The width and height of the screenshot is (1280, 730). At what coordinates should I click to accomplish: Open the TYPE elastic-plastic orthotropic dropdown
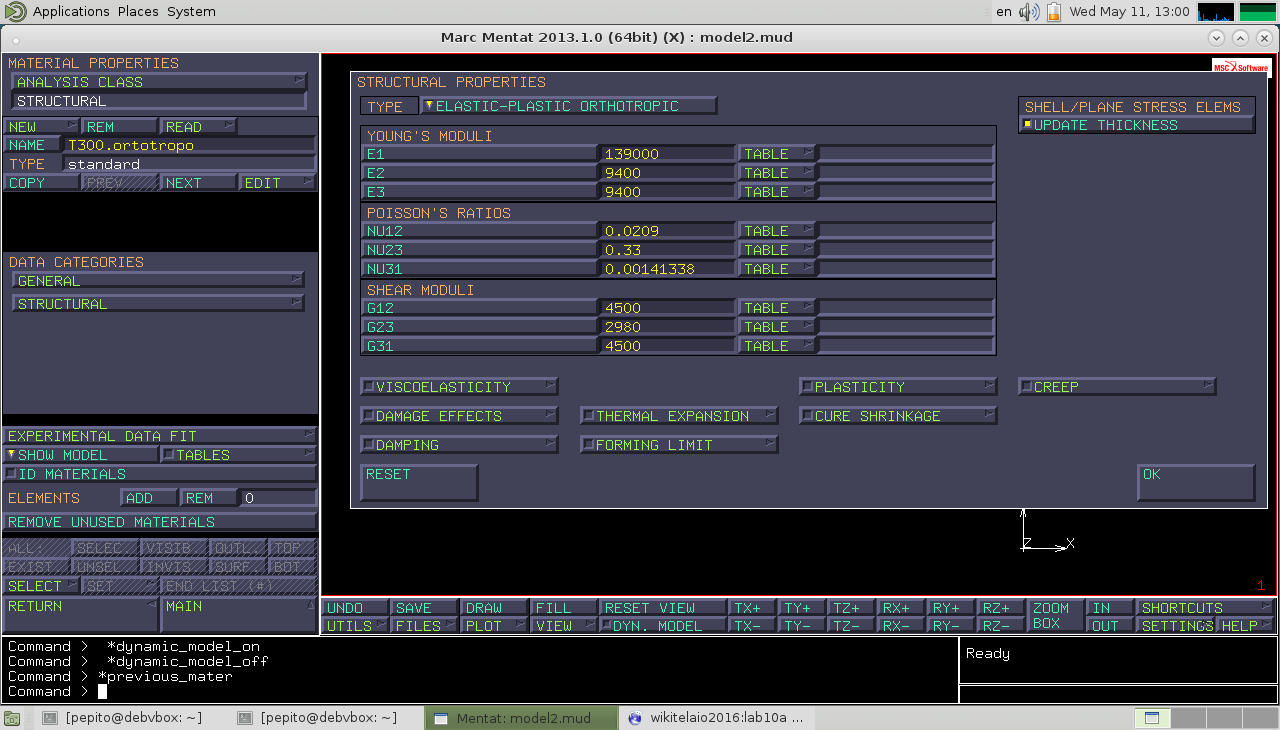(x=568, y=106)
